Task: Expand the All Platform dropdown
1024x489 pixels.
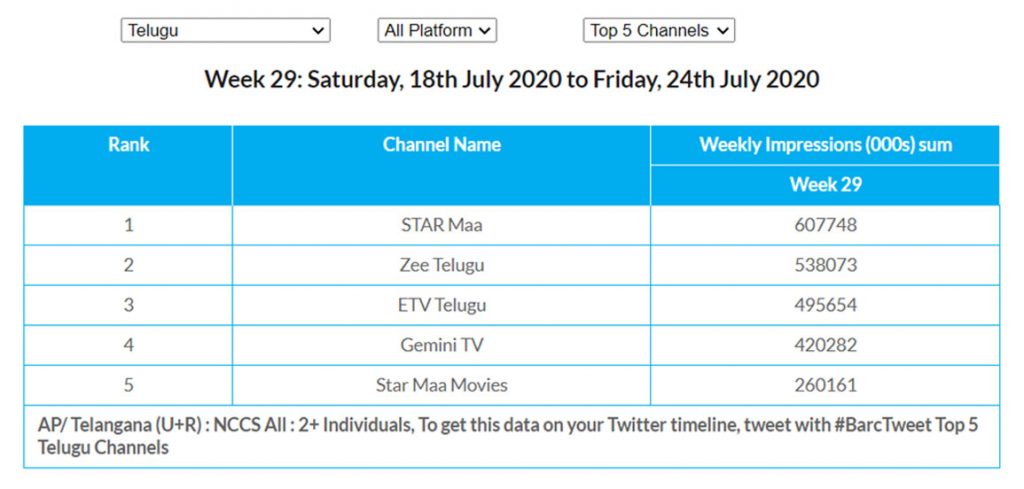Action: (x=437, y=31)
